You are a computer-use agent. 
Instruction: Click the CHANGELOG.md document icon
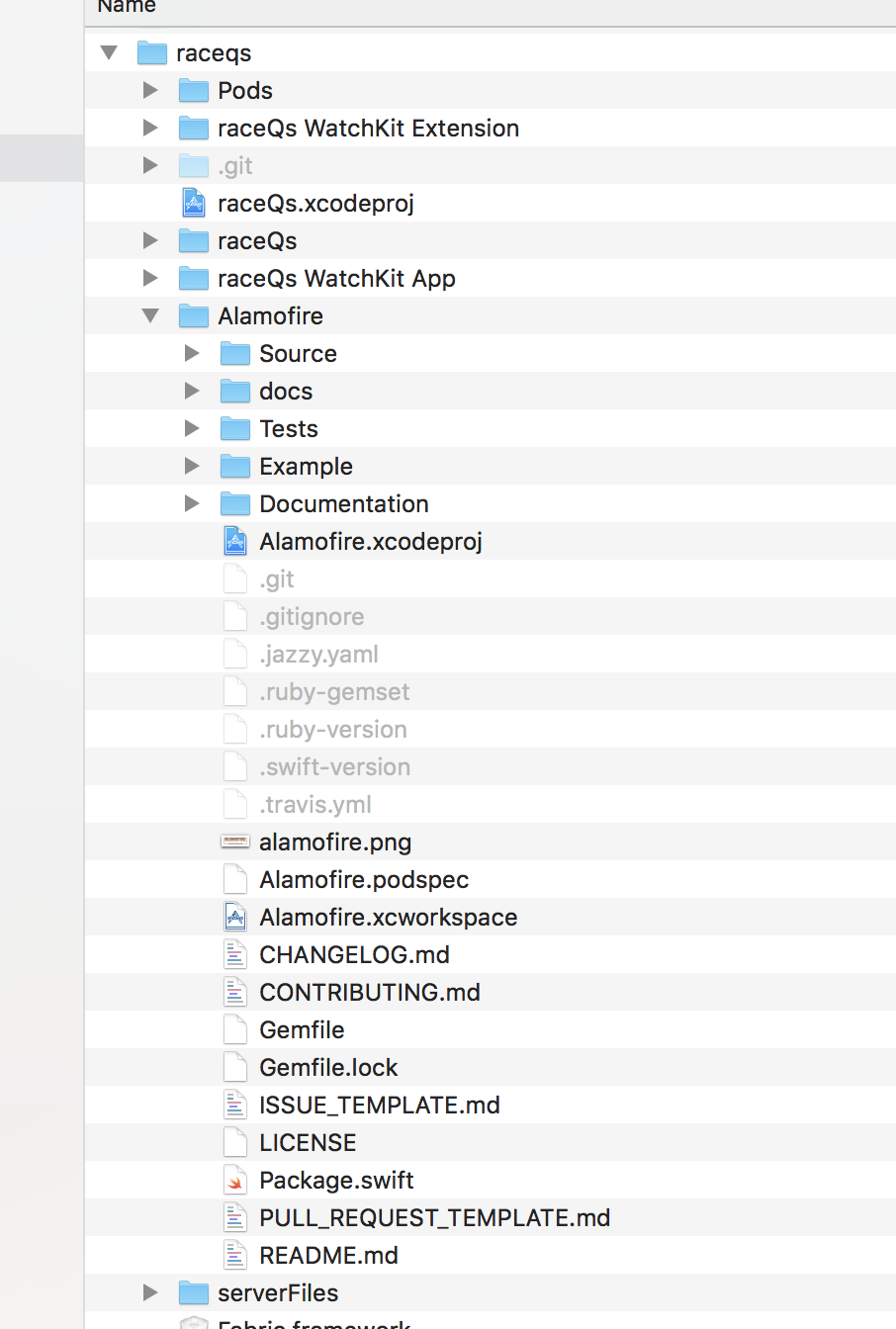[x=235, y=954]
